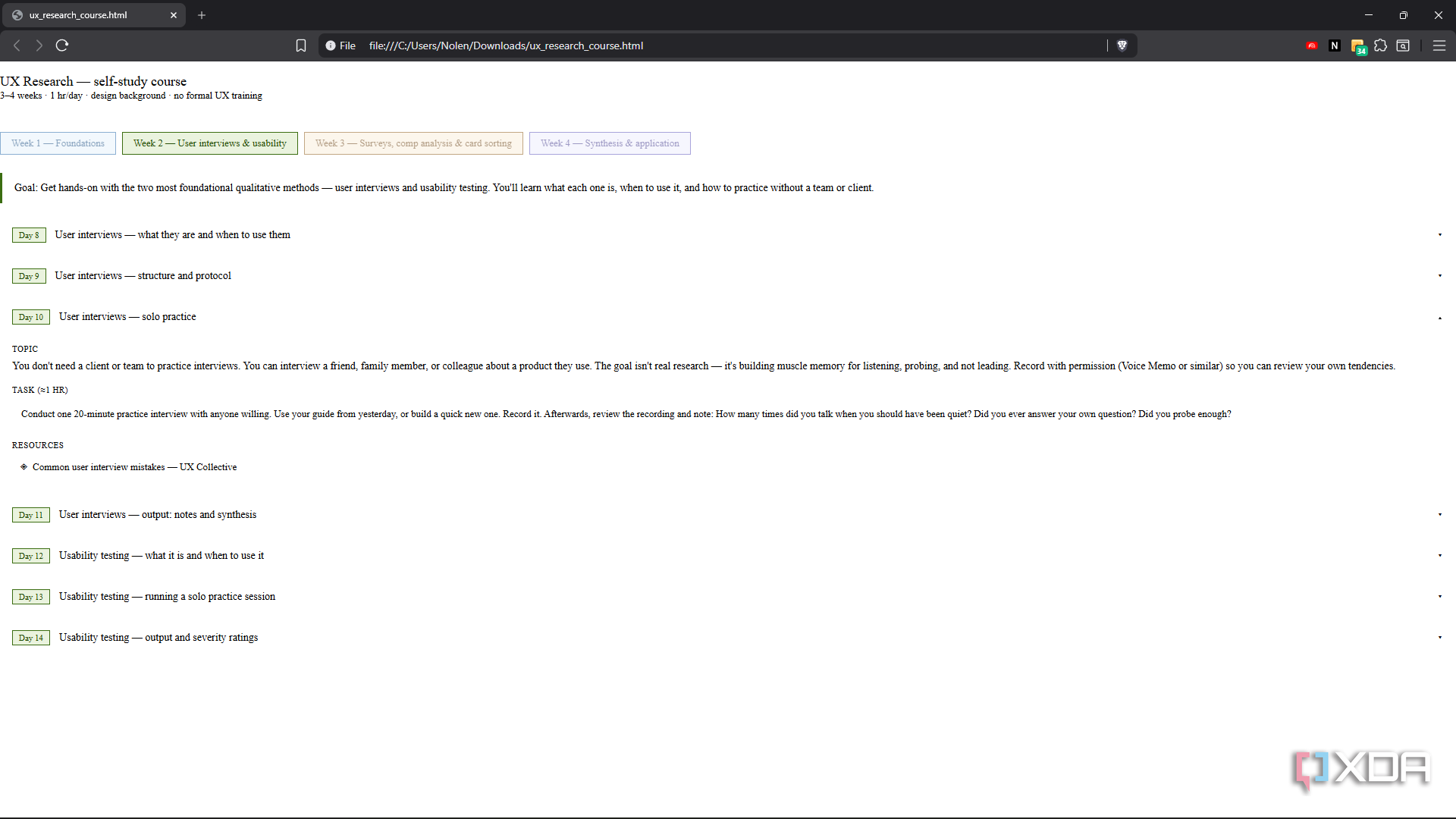The width and height of the screenshot is (1456, 819).
Task: Click 'User interviews — solo practice' title
Action: 127,317
